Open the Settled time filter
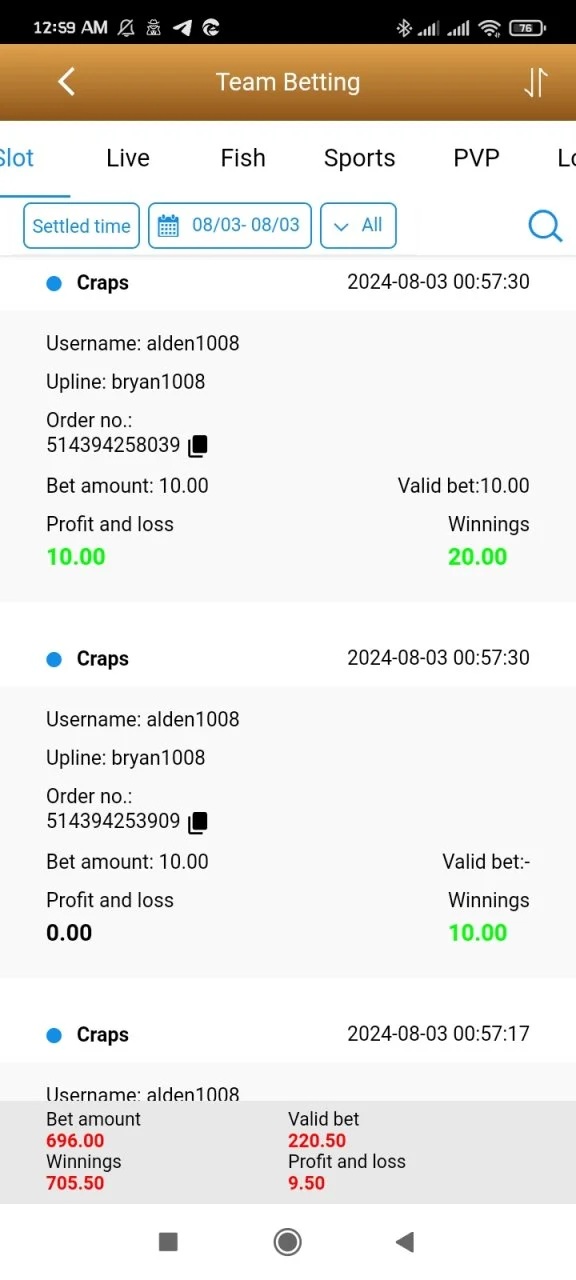 [81, 226]
